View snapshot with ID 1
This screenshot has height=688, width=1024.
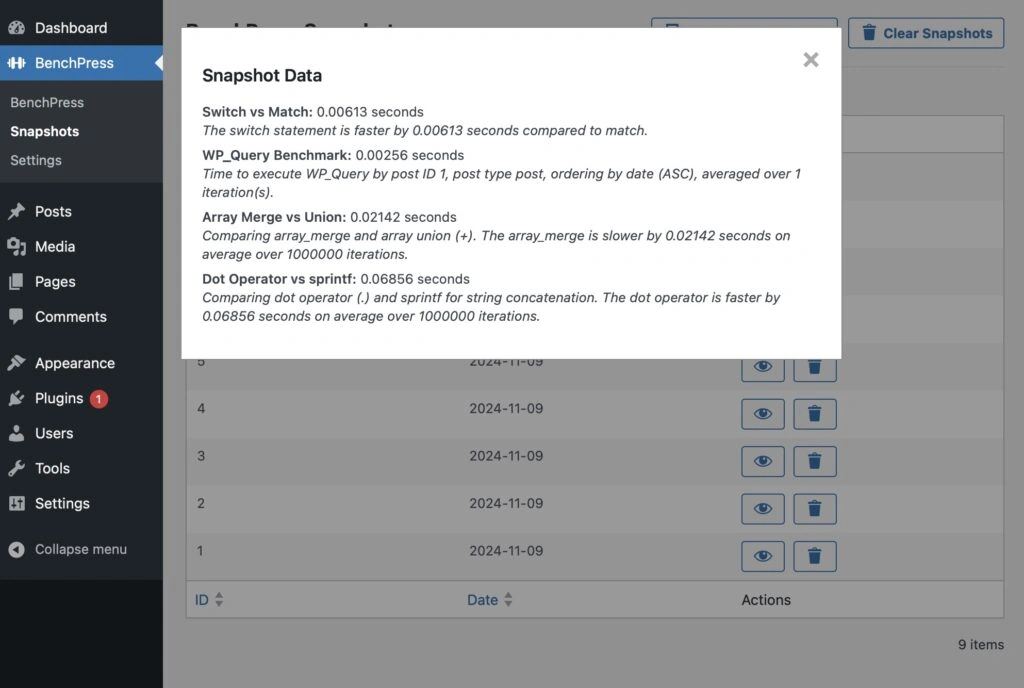click(x=763, y=556)
